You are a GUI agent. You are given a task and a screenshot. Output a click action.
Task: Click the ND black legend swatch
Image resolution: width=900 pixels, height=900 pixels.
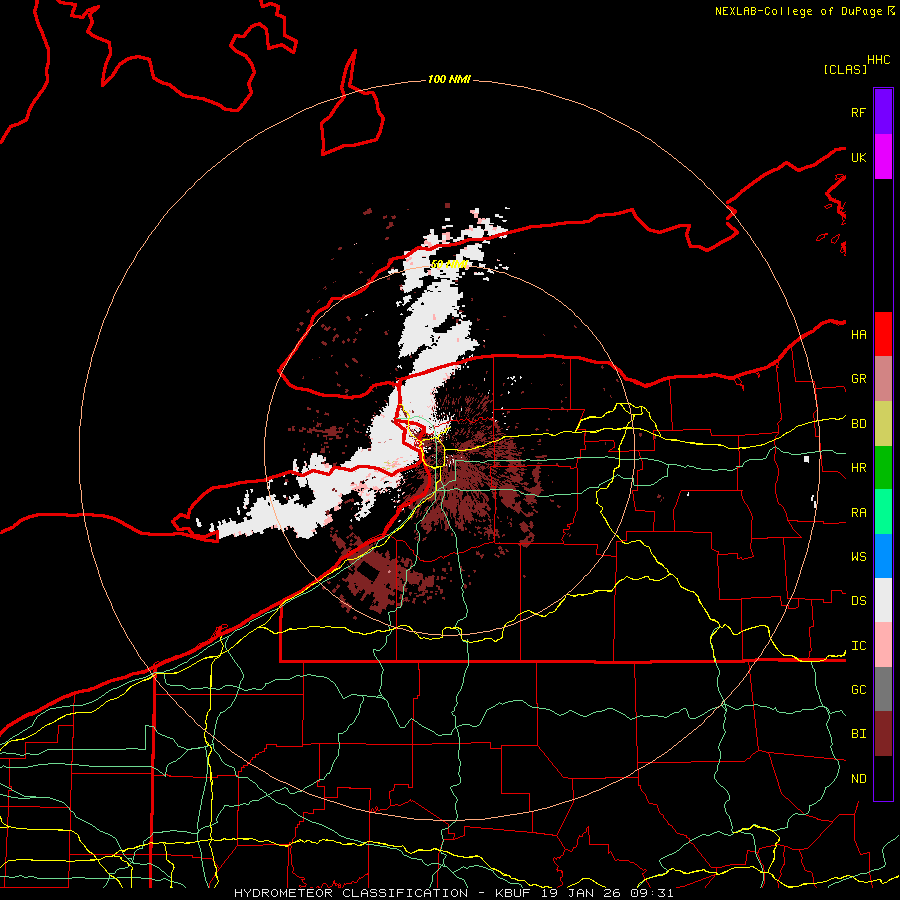tap(883, 778)
